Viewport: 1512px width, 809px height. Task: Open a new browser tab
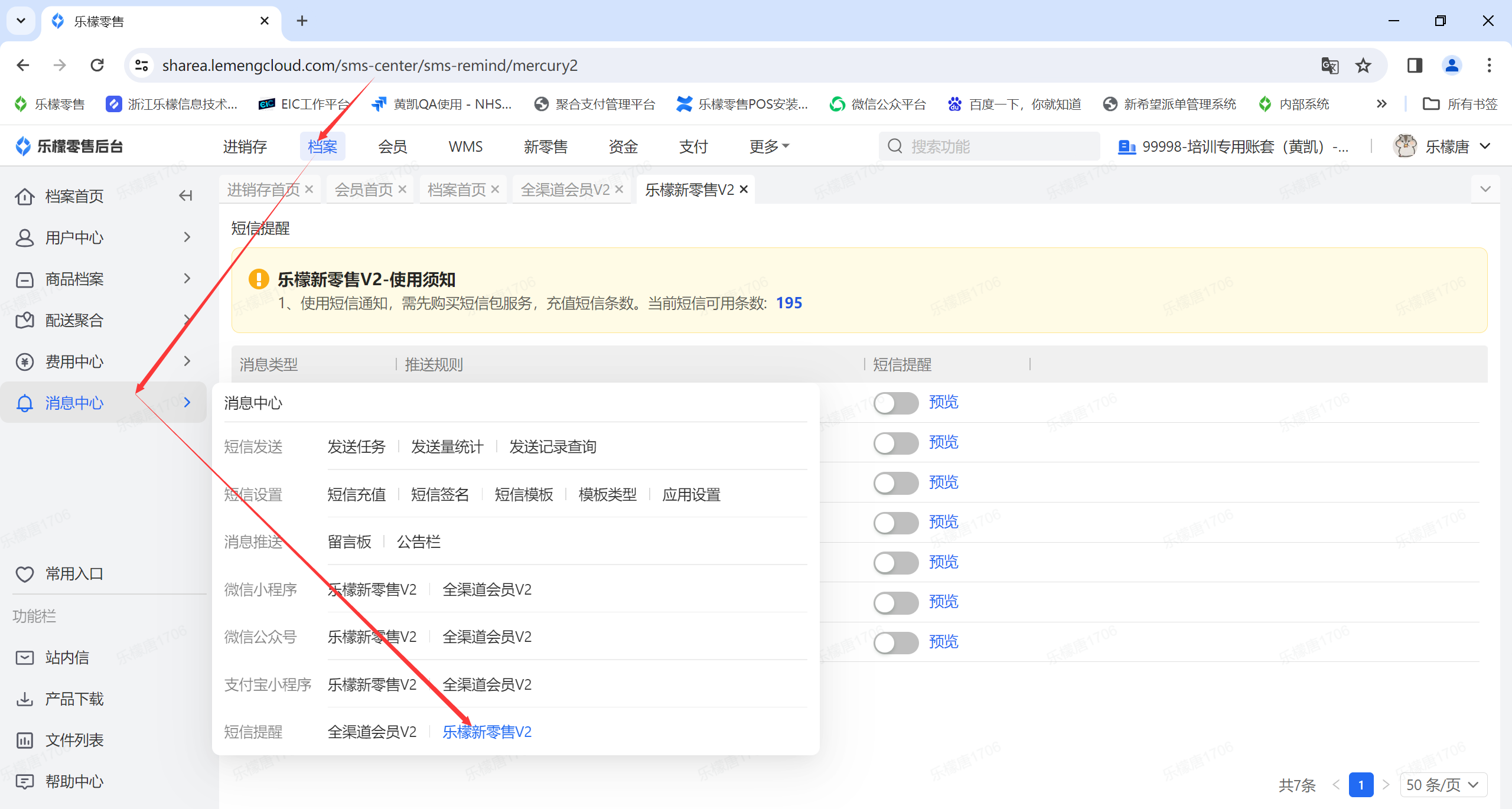tap(302, 21)
